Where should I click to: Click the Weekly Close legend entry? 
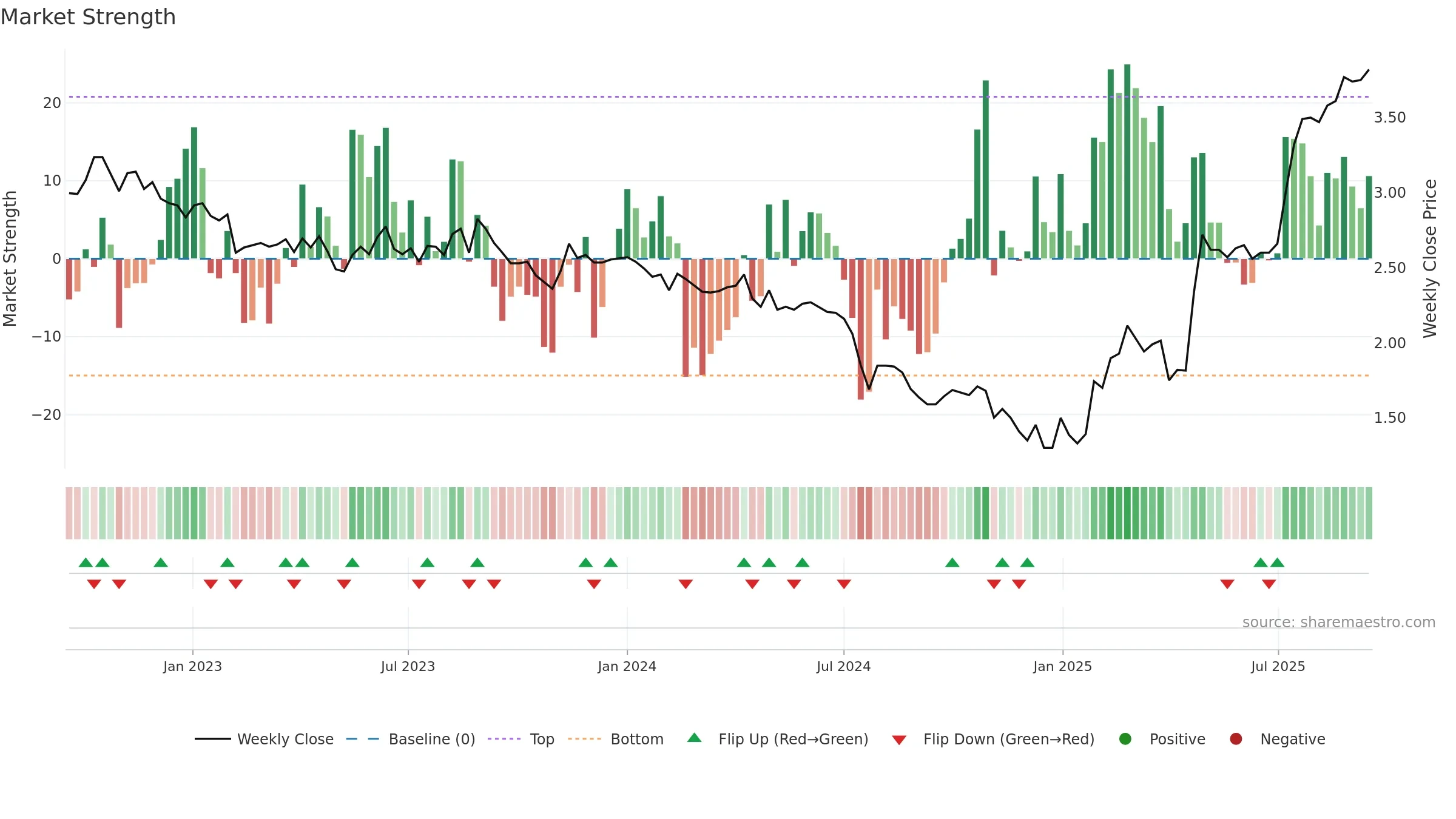coord(264,739)
